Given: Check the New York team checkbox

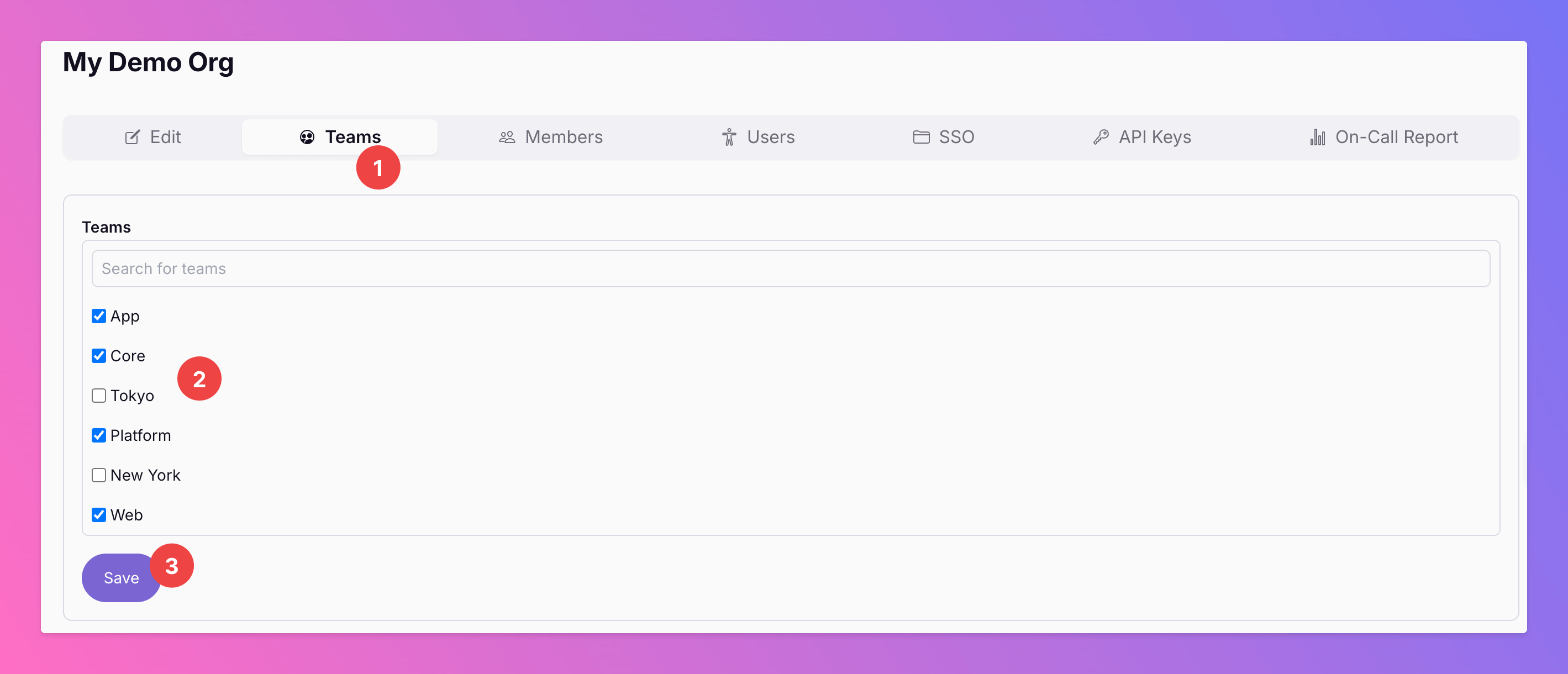Looking at the screenshot, I should pos(98,475).
